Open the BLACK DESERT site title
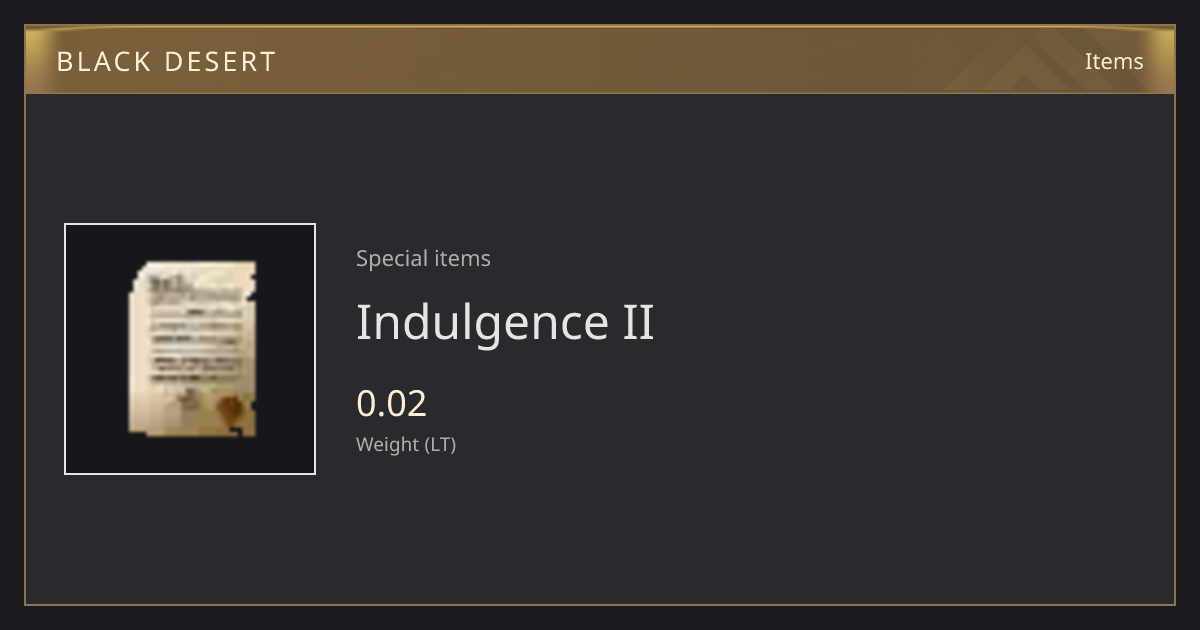1200x630 pixels. point(166,62)
